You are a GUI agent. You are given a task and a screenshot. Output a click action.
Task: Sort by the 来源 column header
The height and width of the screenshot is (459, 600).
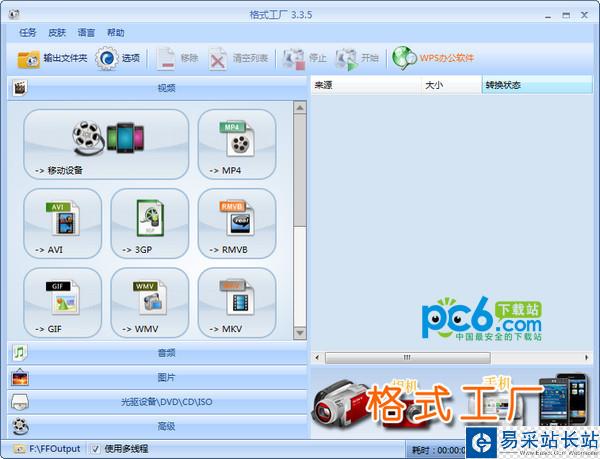click(x=365, y=85)
